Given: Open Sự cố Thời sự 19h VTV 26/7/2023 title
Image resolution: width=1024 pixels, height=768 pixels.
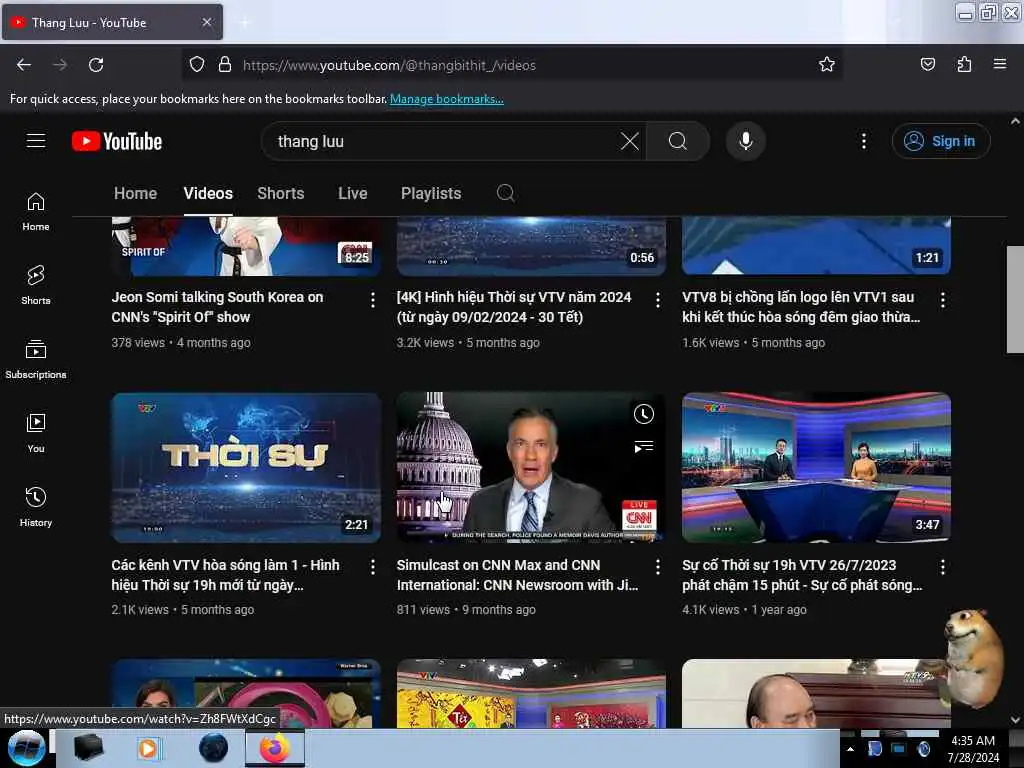Looking at the screenshot, I should click(802, 575).
